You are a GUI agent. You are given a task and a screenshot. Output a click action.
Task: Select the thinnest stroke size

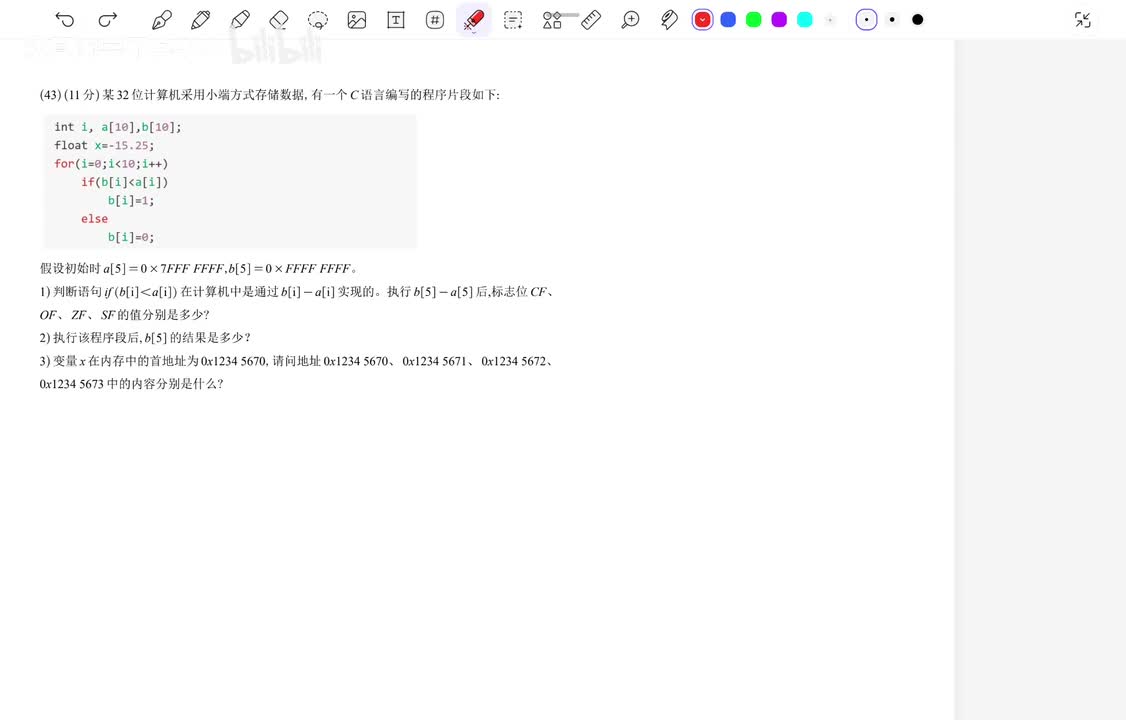867,19
